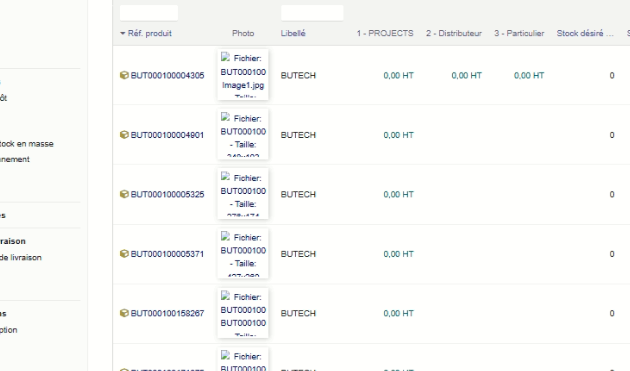Click Distributeur price 0,00 HT for BUT000100004305
630x371 pixels.
pos(466,75)
